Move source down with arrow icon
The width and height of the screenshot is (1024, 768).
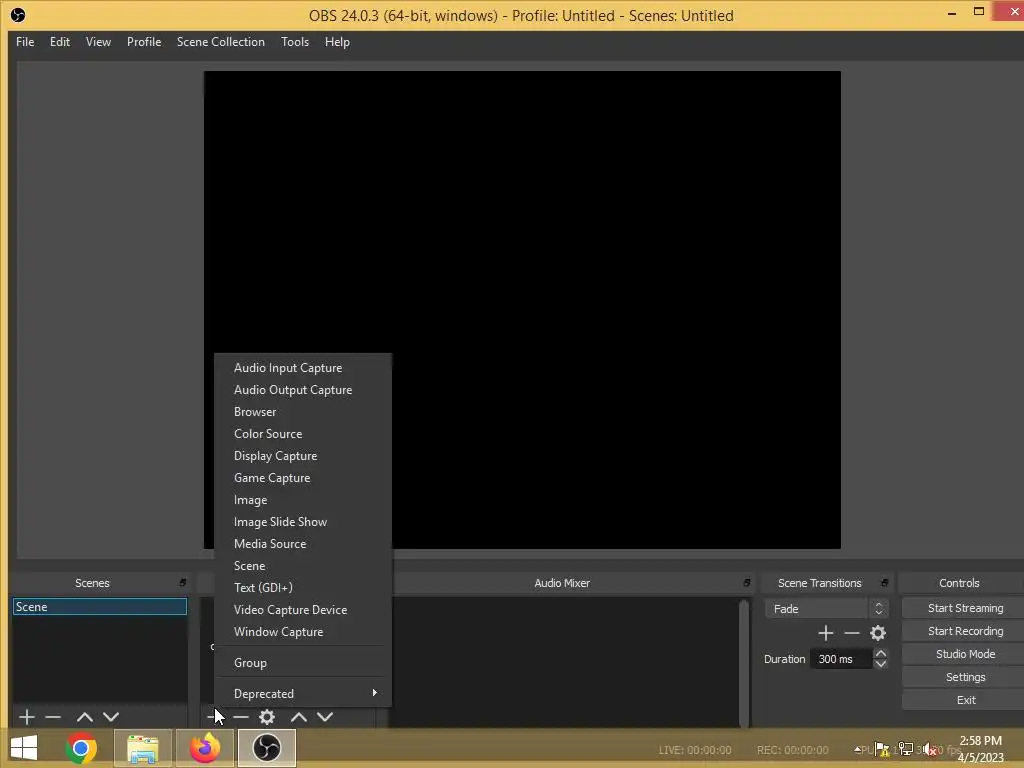(325, 717)
